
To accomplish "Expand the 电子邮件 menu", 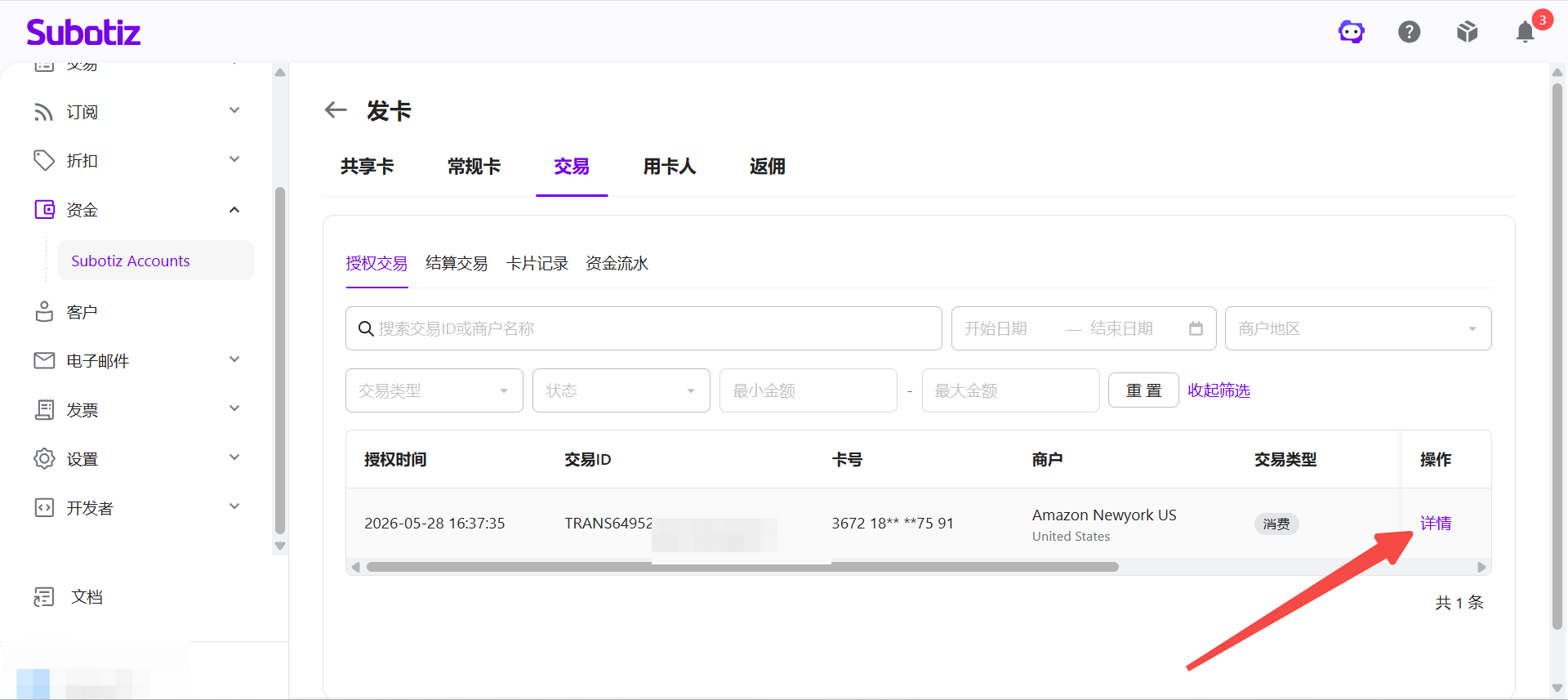I will [234, 359].
